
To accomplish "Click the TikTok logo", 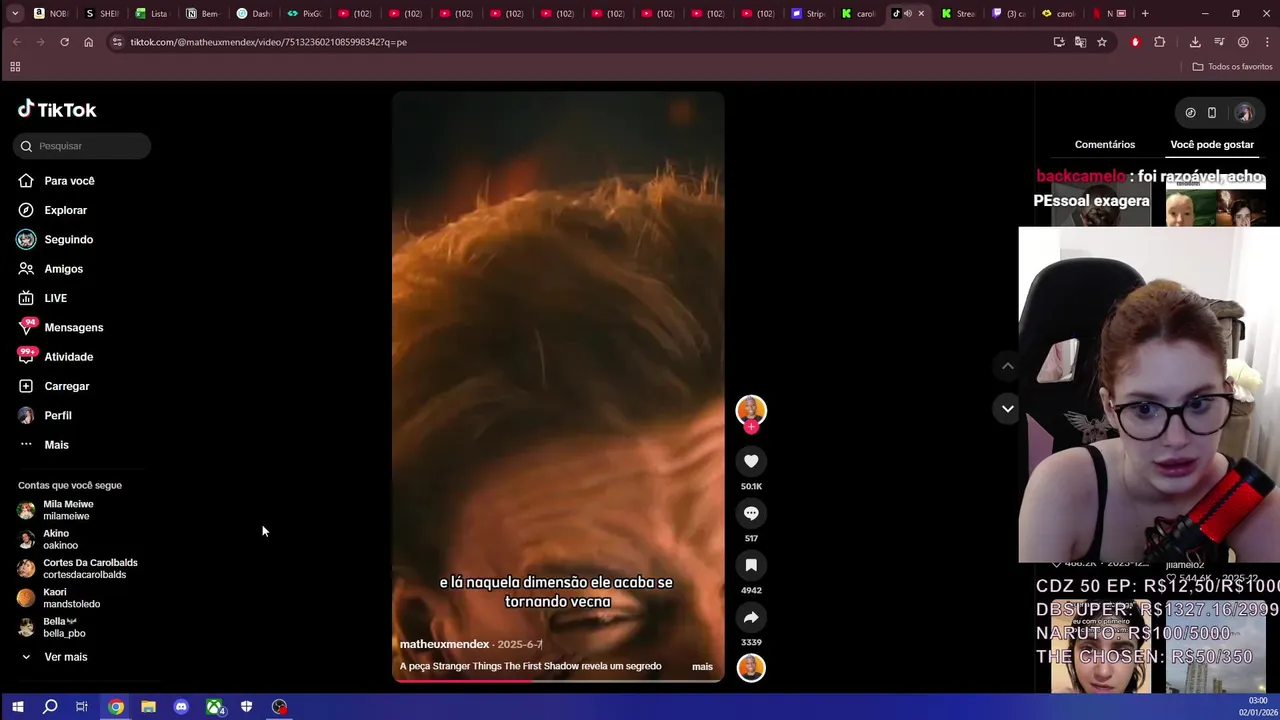I will [57, 109].
